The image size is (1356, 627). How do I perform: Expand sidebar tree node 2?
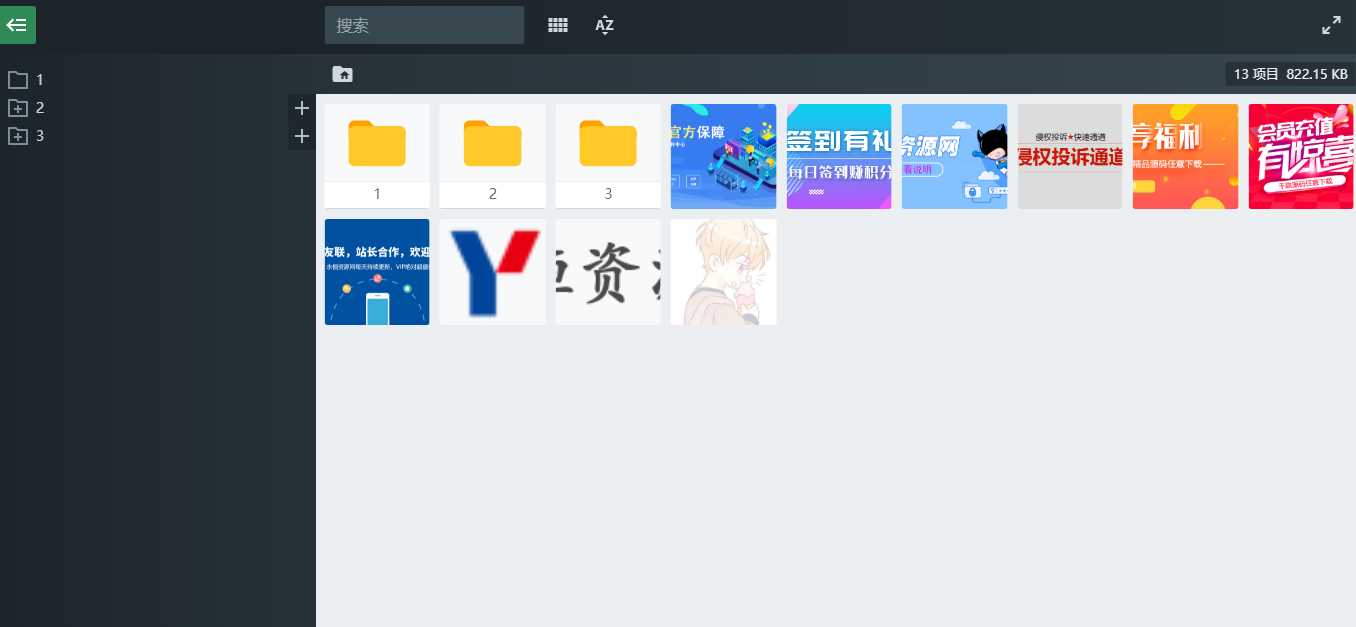18,108
